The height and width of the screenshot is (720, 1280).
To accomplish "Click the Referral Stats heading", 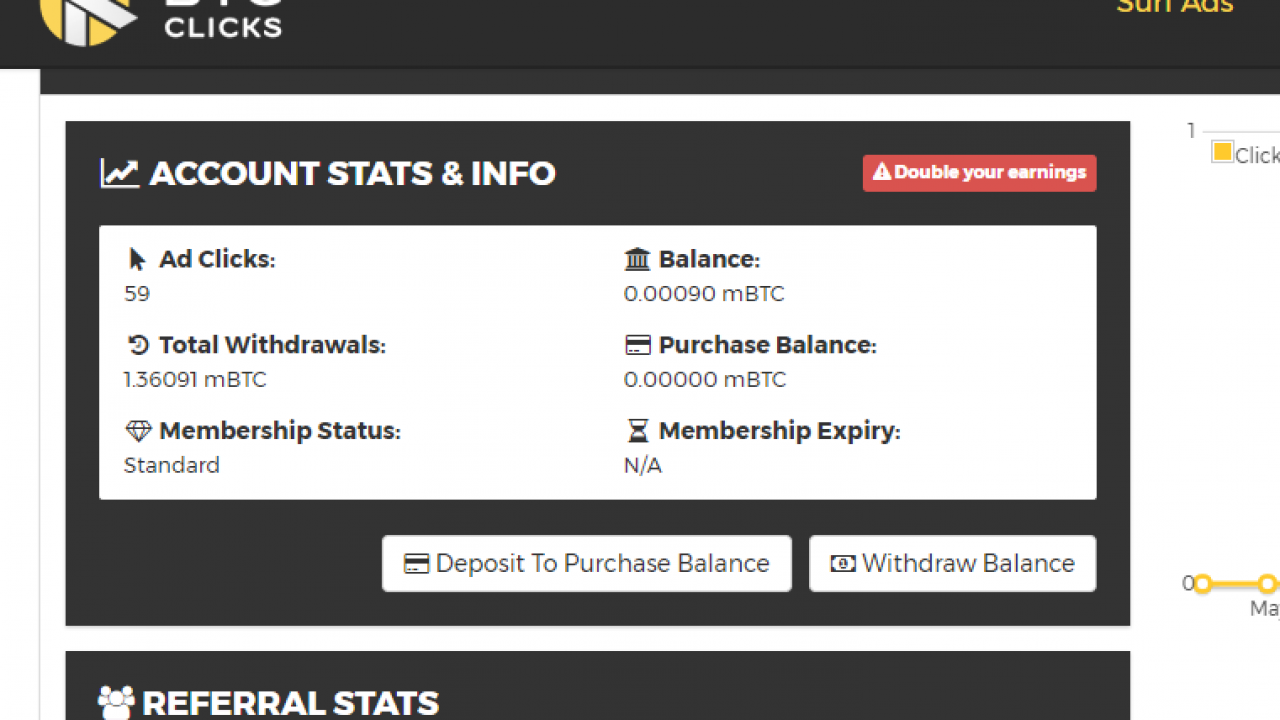I will (290, 702).
